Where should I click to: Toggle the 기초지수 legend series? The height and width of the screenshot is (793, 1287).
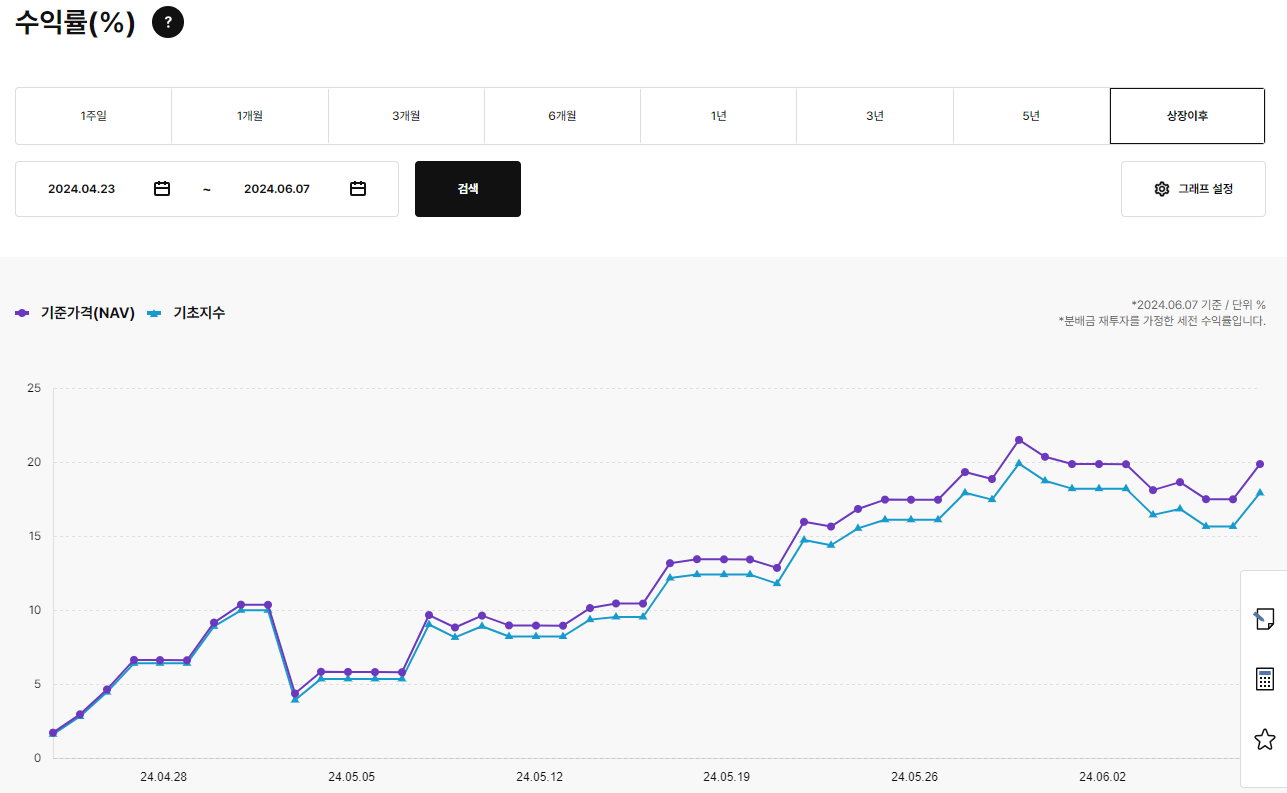186,313
